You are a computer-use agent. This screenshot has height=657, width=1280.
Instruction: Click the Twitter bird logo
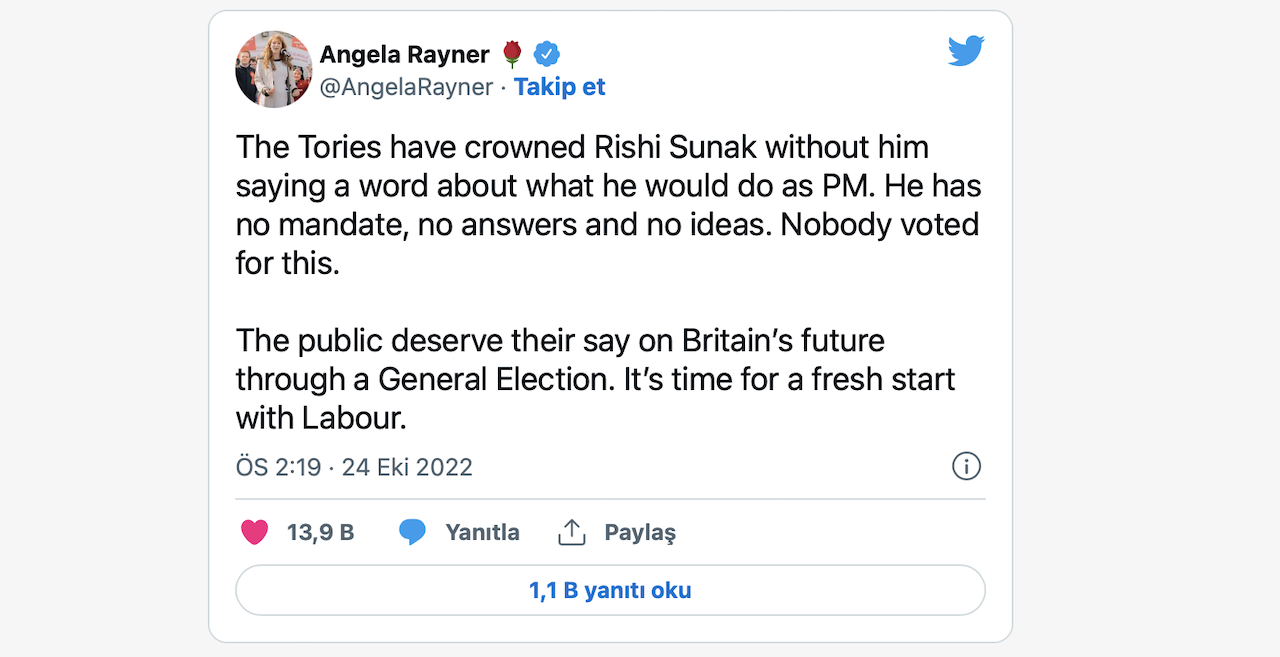965,50
